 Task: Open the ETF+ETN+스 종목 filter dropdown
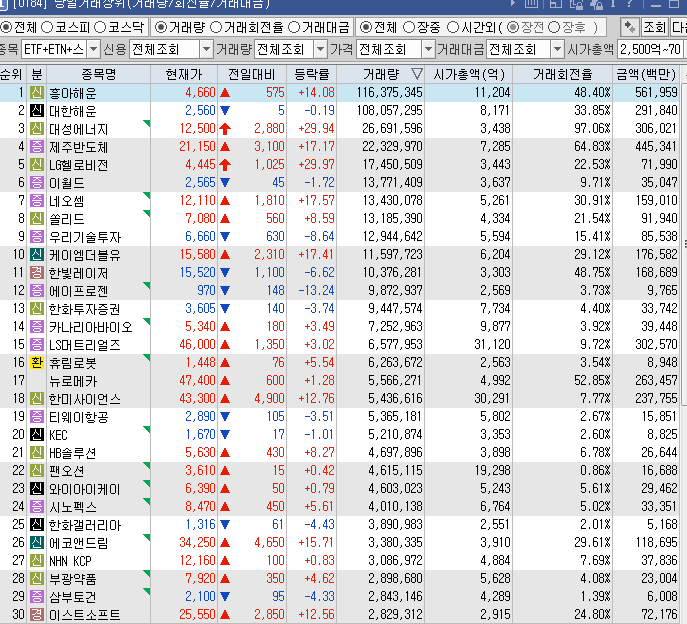tap(93, 49)
